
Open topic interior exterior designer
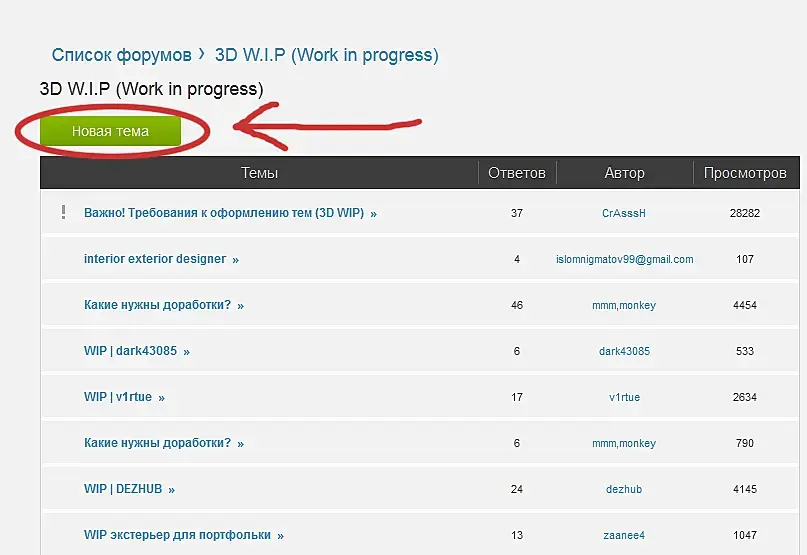tap(155, 258)
